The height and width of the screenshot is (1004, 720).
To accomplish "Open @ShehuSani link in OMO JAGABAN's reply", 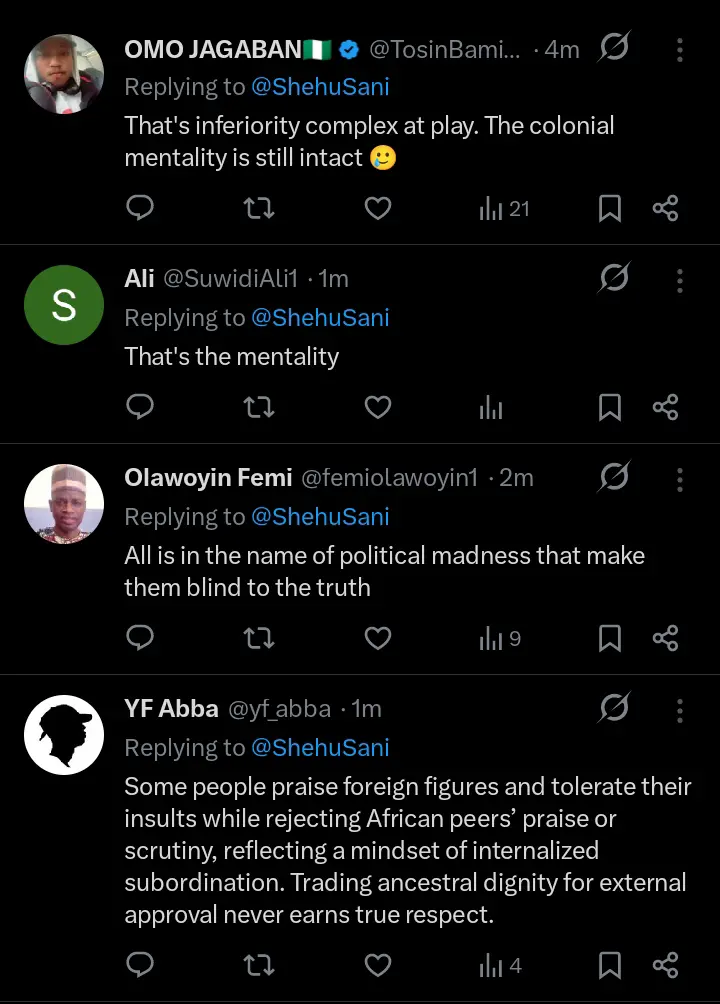I will [x=320, y=87].
